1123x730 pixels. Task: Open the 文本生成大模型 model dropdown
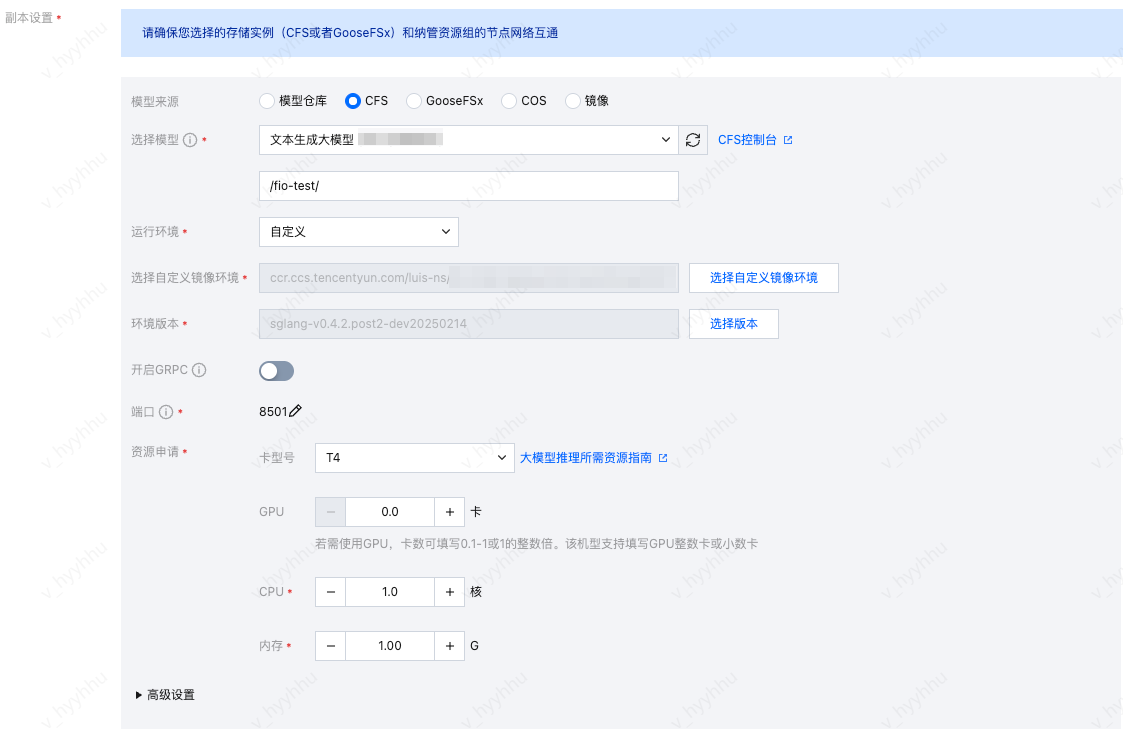coord(468,140)
